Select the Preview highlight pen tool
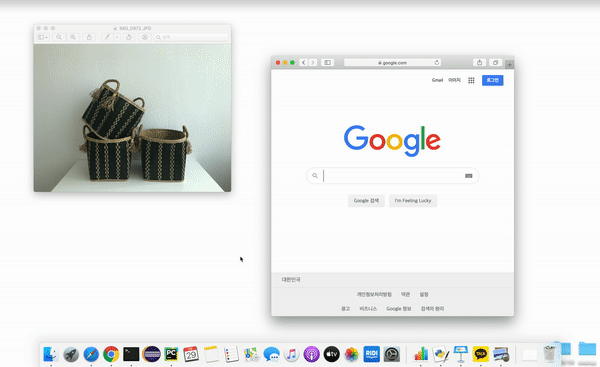 tap(108, 37)
